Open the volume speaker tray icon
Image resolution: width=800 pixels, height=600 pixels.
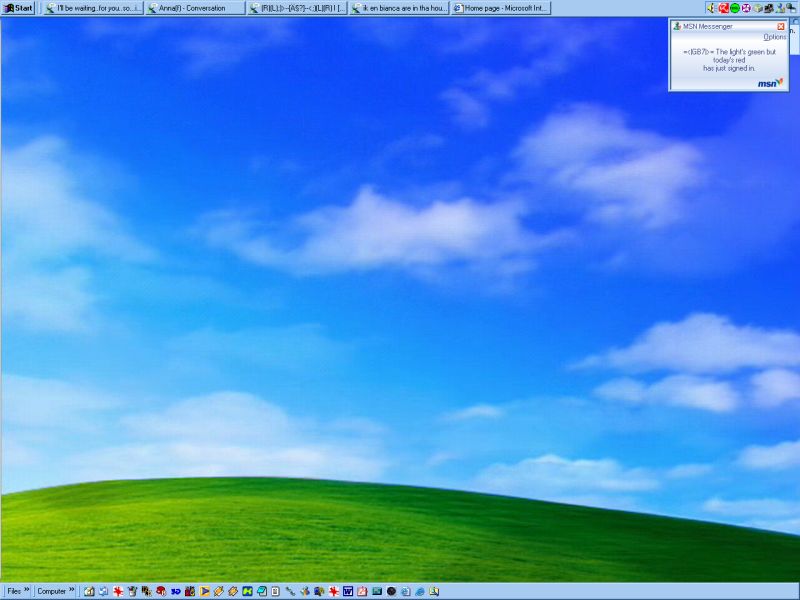tap(711, 8)
